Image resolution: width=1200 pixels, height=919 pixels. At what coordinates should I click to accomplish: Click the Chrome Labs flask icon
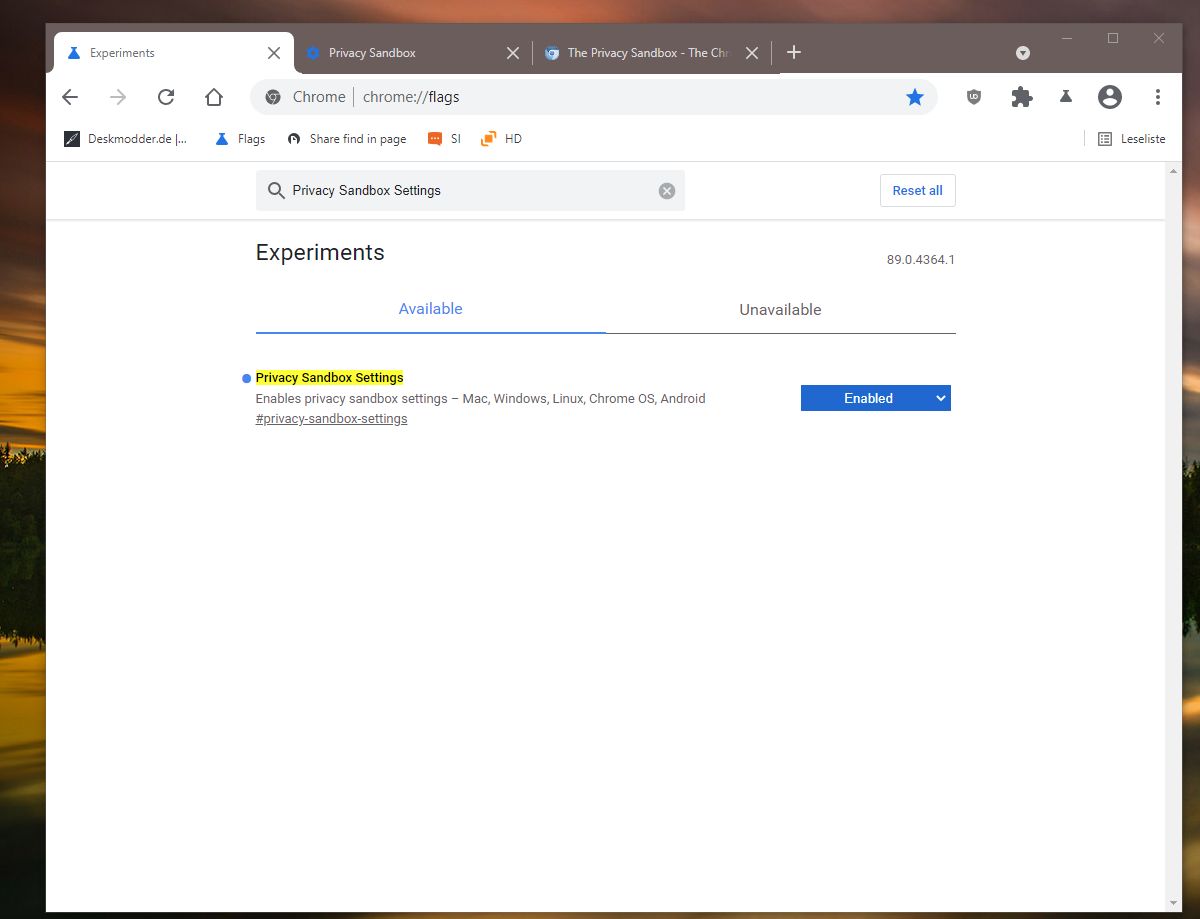[1066, 97]
